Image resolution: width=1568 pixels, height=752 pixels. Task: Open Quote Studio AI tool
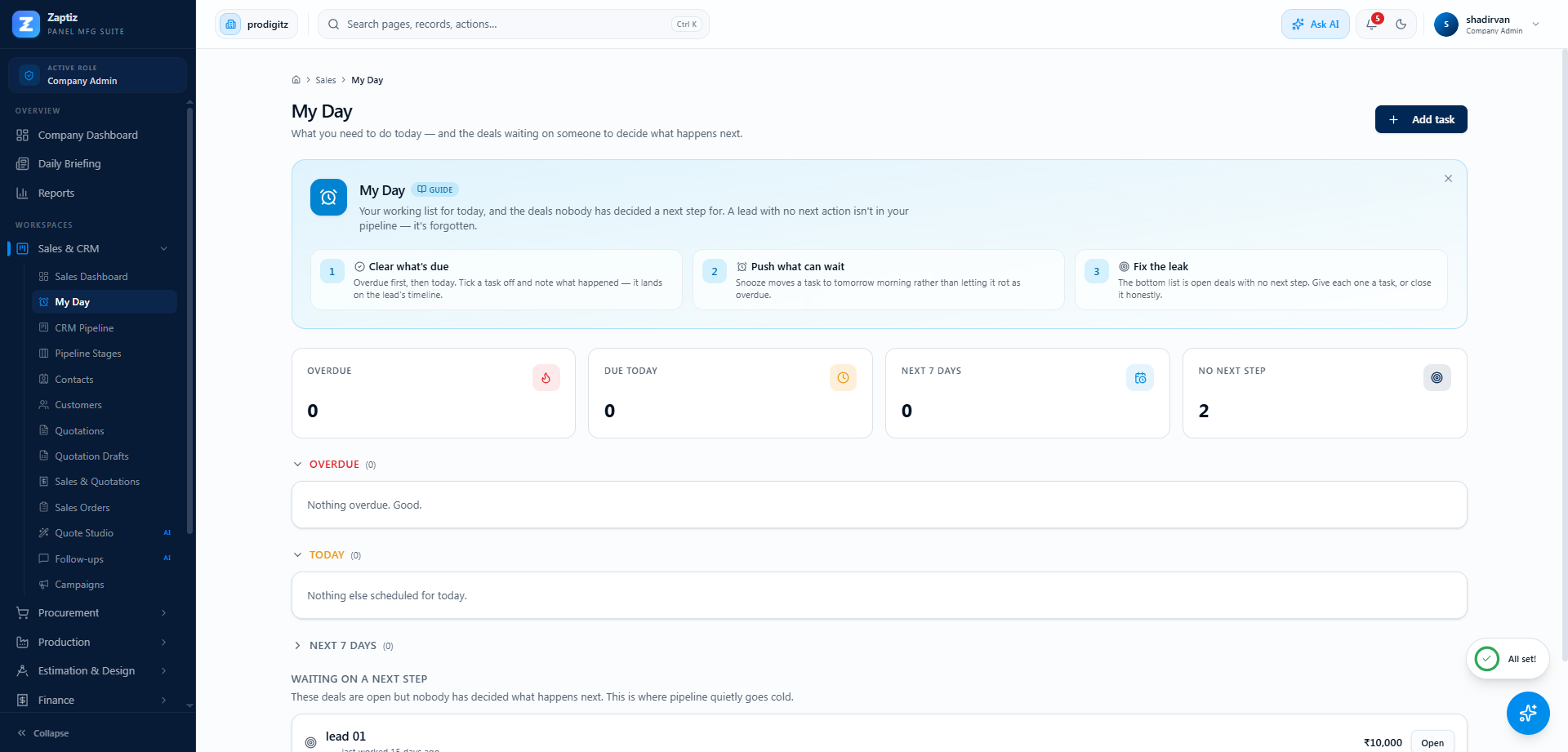pyautogui.click(x=105, y=533)
